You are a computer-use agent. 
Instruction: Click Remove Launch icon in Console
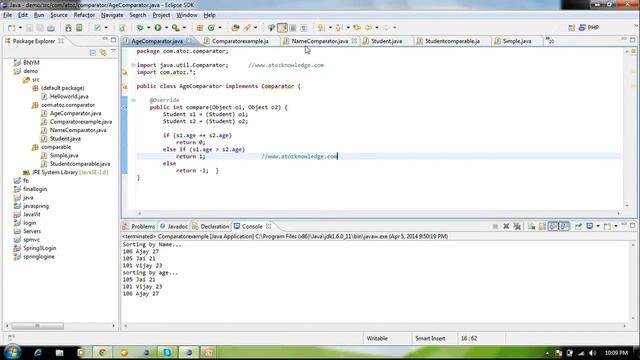(506, 226)
